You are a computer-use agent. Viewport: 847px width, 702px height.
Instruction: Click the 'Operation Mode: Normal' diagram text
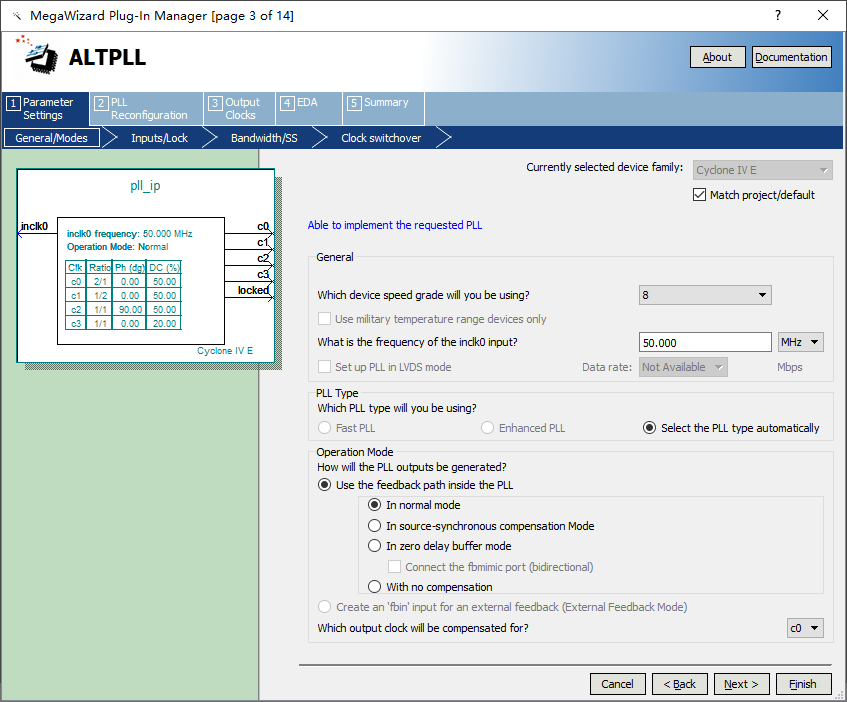pyautogui.click(x=117, y=247)
